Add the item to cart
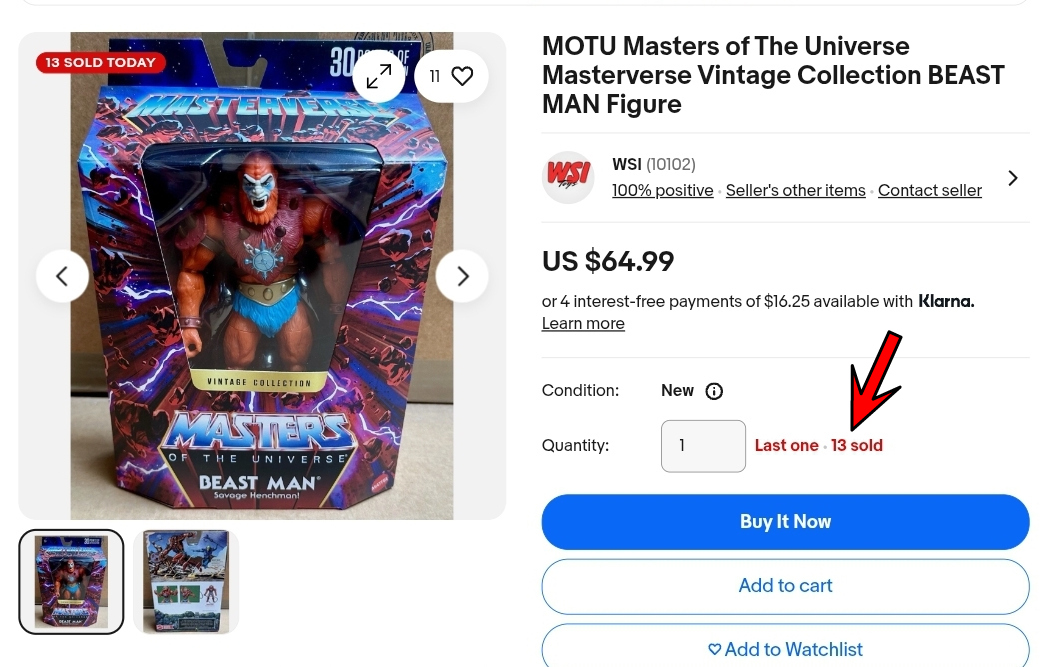The height and width of the screenshot is (667, 1052). click(786, 586)
